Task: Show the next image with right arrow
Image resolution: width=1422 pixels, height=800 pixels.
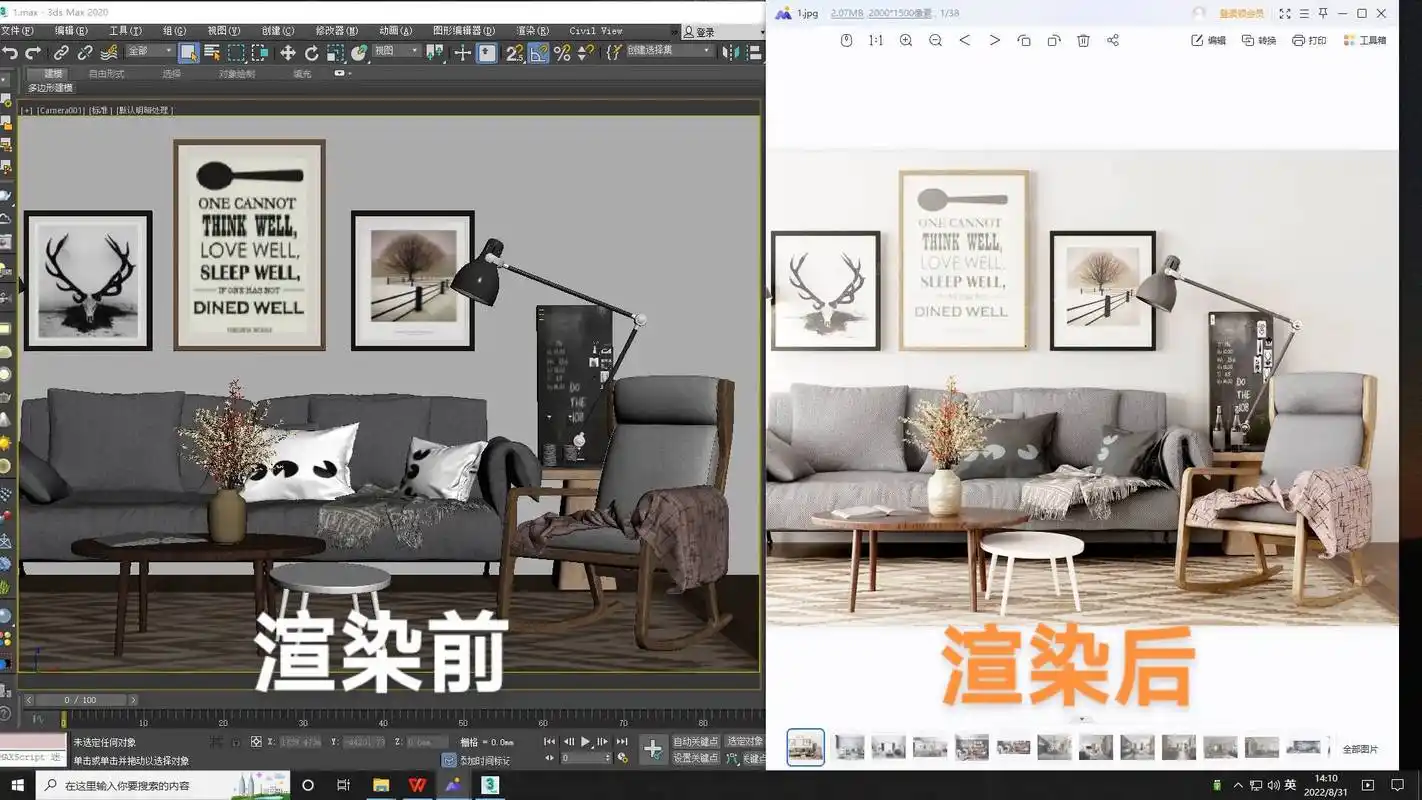Action: click(x=994, y=41)
